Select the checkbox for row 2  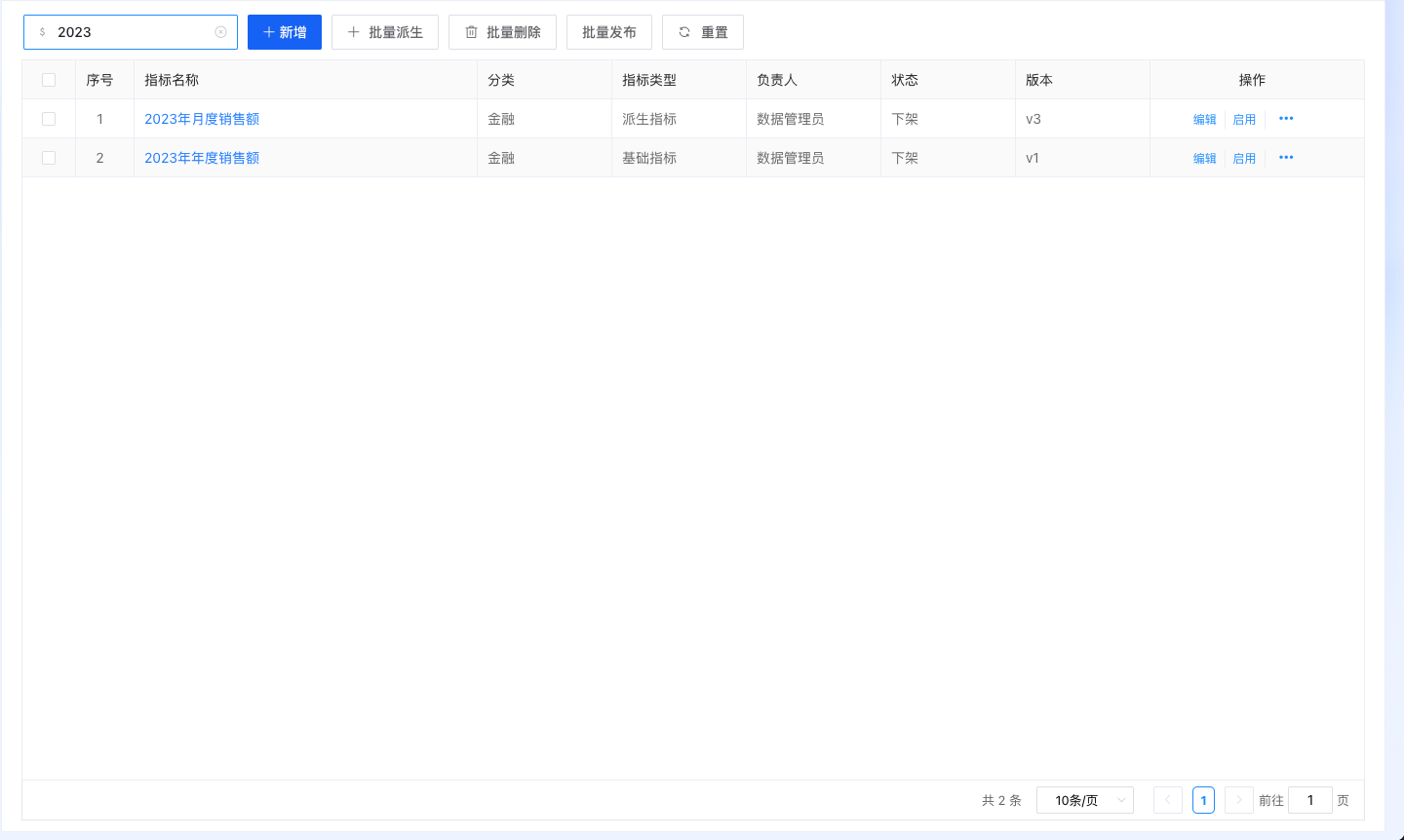pyautogui.click(x=49, y=158)
